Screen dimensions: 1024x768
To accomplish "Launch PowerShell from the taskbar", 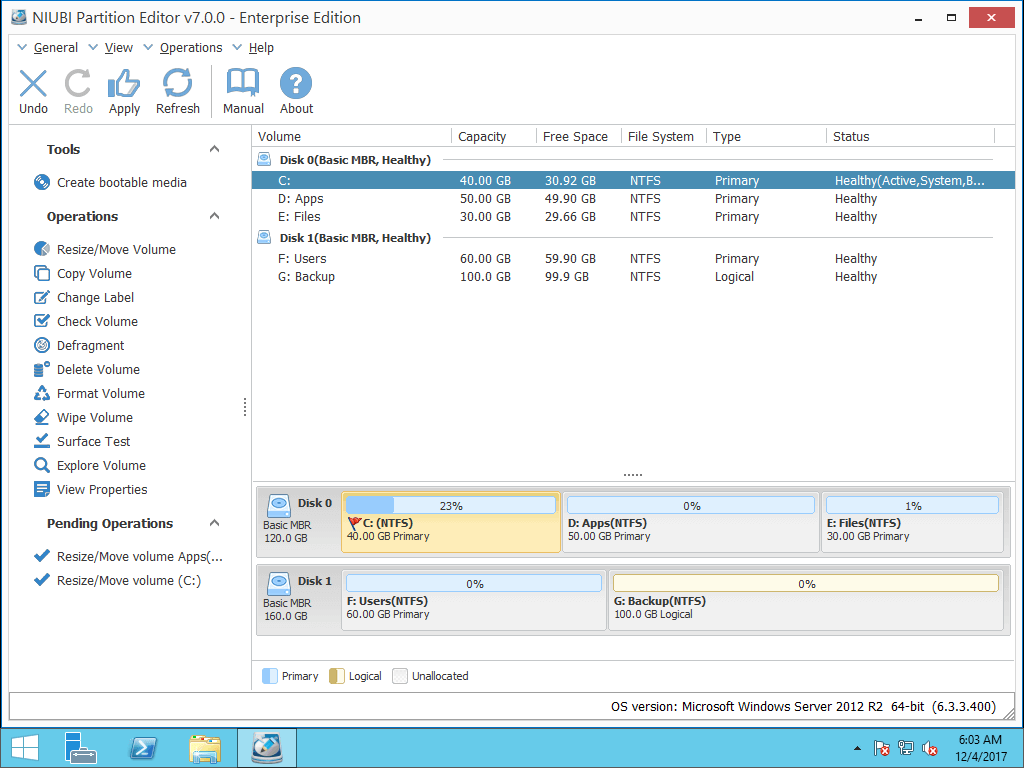I will coord(143,748).
